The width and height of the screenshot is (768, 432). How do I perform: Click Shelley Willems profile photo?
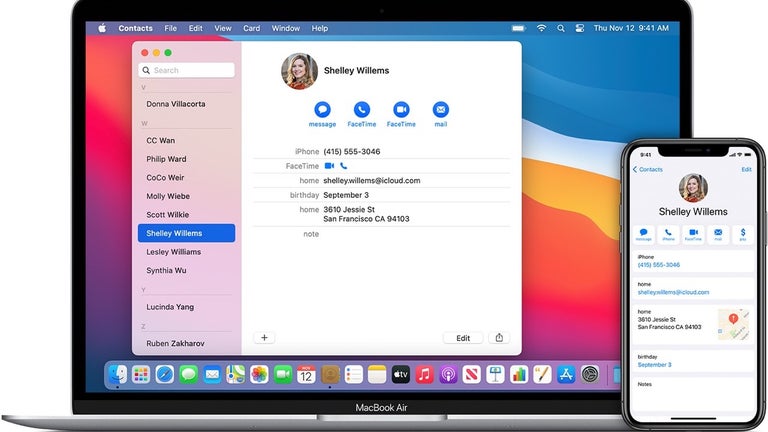pyautogui.click(x=299, y=71)
